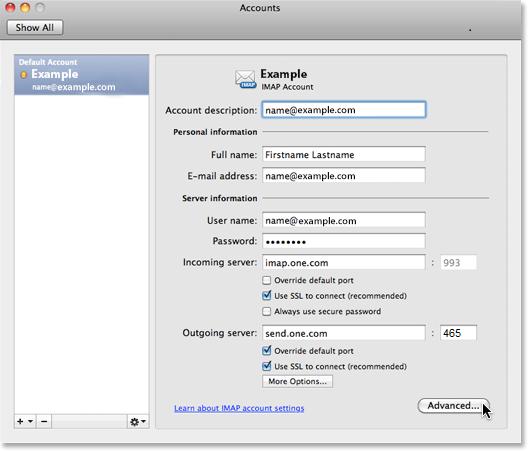Remove account with the minus button
This screenshot has width=528, height=451.
pos(44,421)
